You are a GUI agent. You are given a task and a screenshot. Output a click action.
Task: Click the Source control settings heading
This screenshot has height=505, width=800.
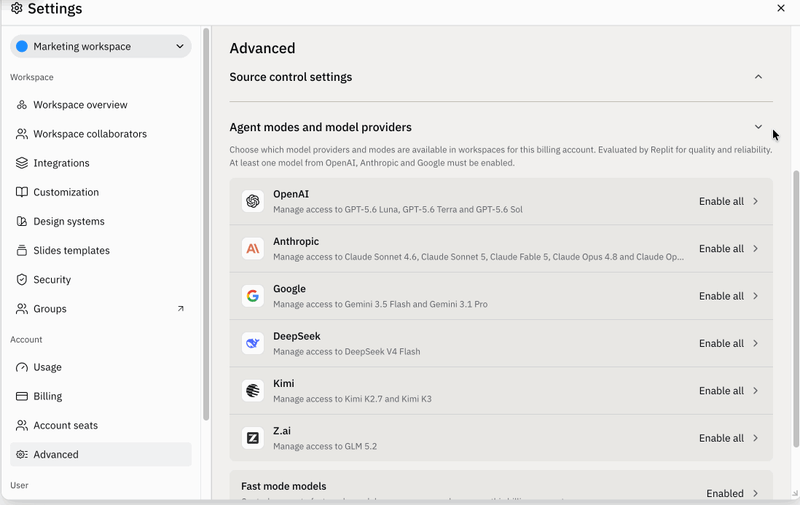pos(290,77)
